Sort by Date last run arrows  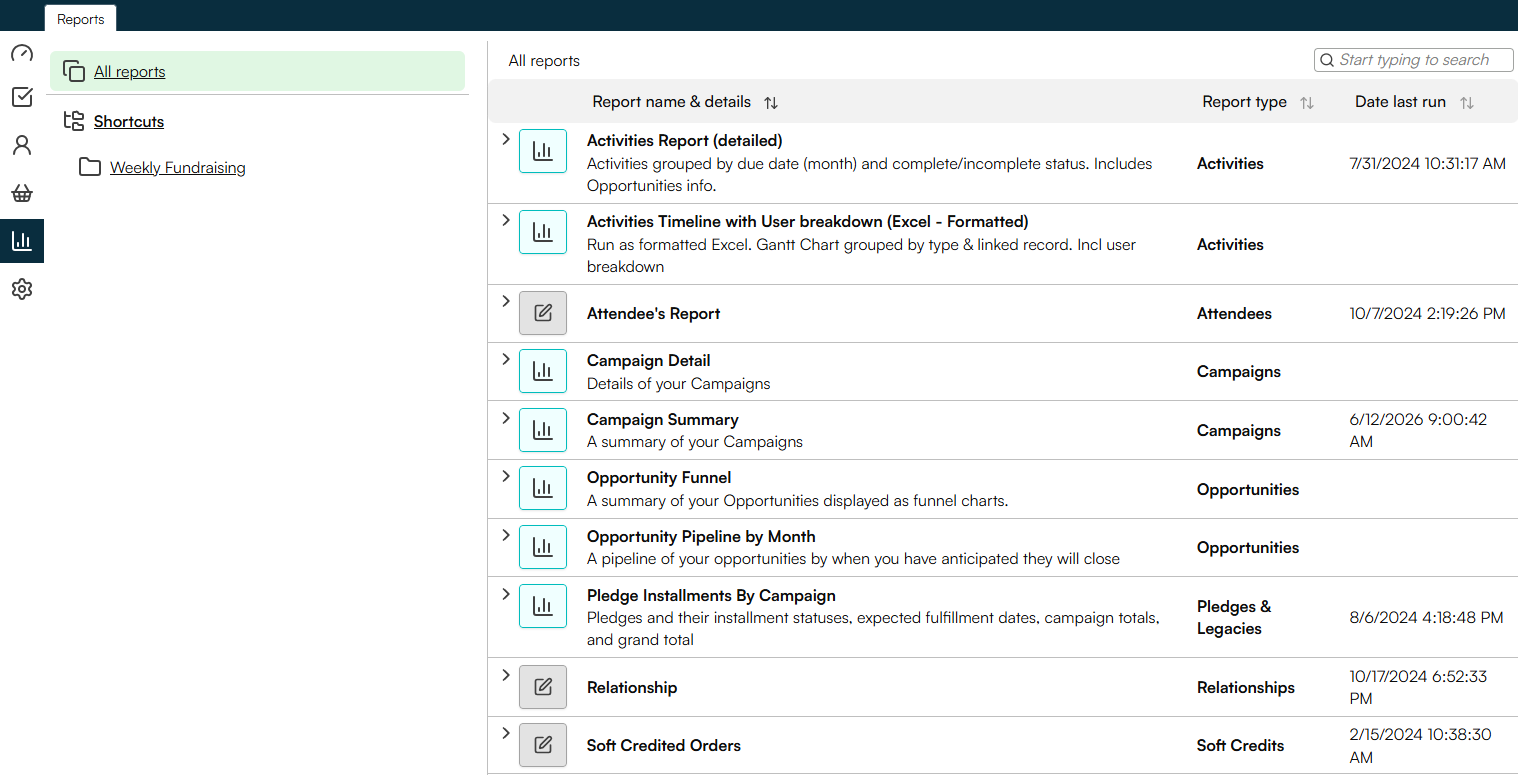coord(1467,102)
